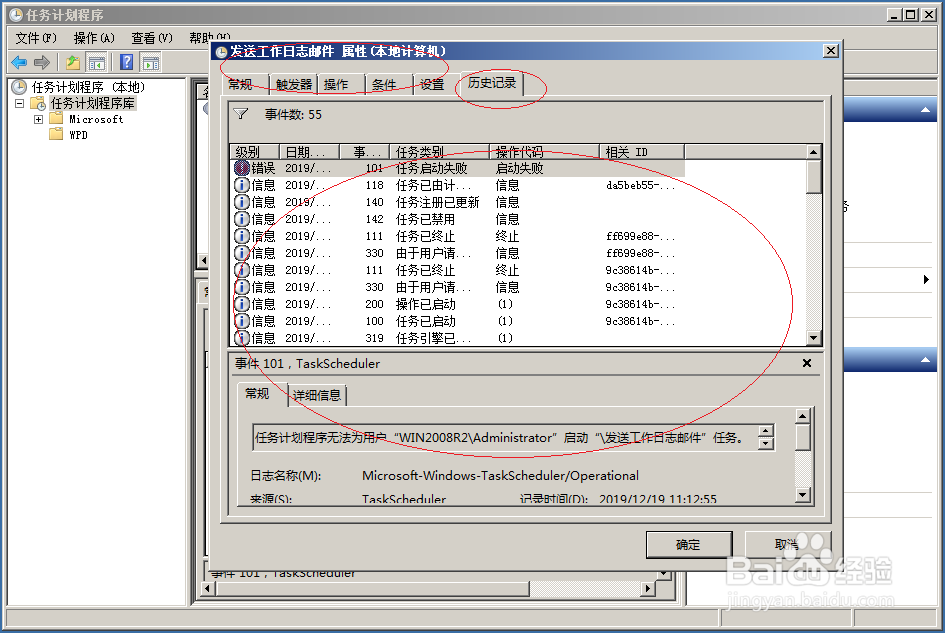The width and height of the screenshot is (945, 633).
Task: Collapse the 任务计划程序库 tree node
Action: [x=18, y=102]
